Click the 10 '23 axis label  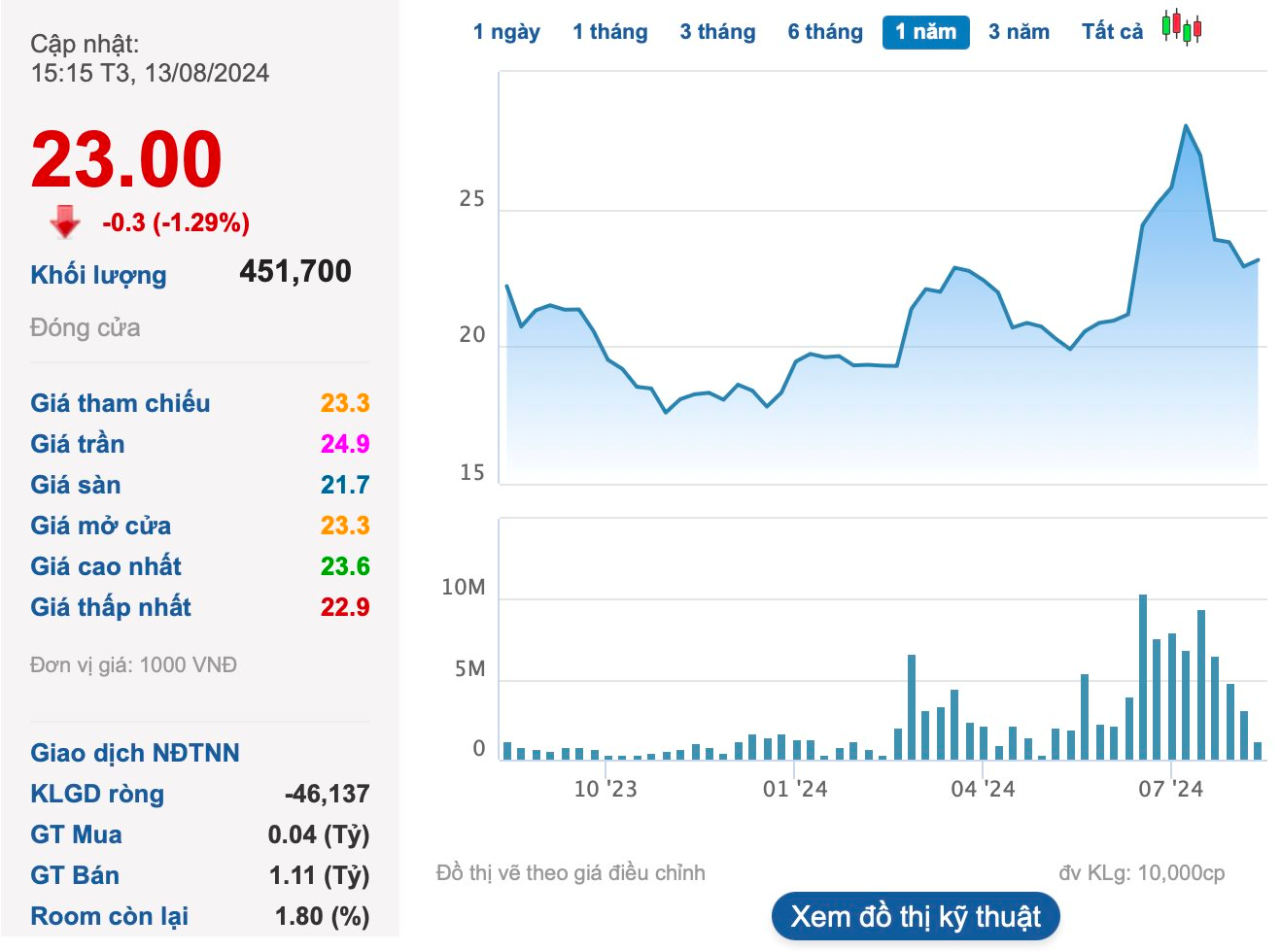coord(606,789)
